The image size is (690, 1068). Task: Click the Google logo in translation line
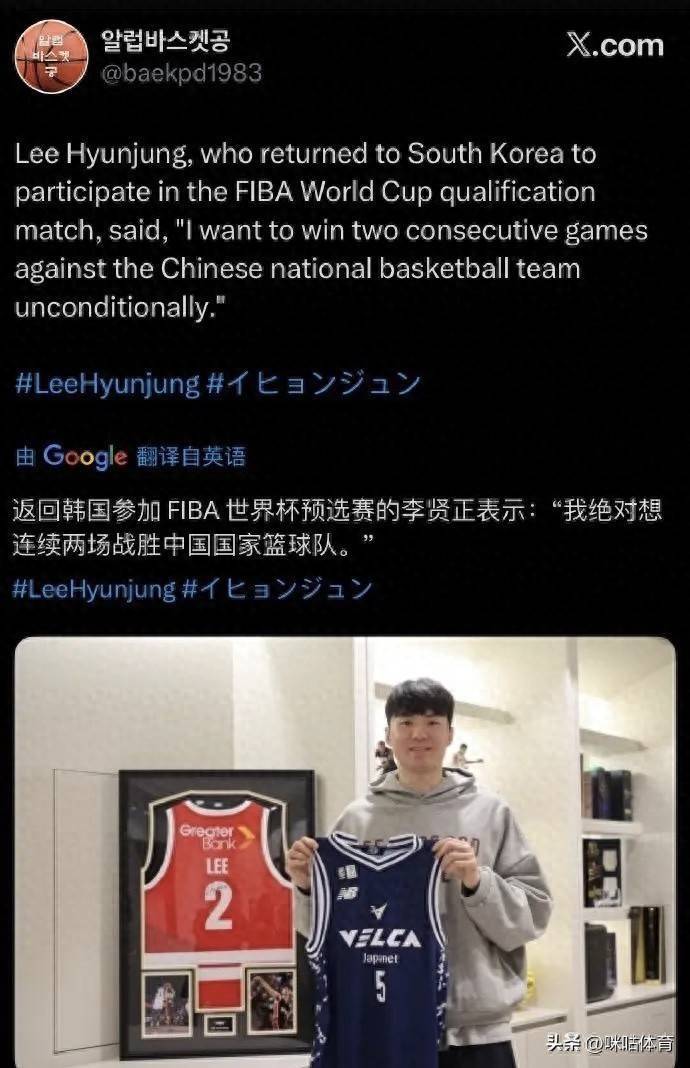coord(85,456)
